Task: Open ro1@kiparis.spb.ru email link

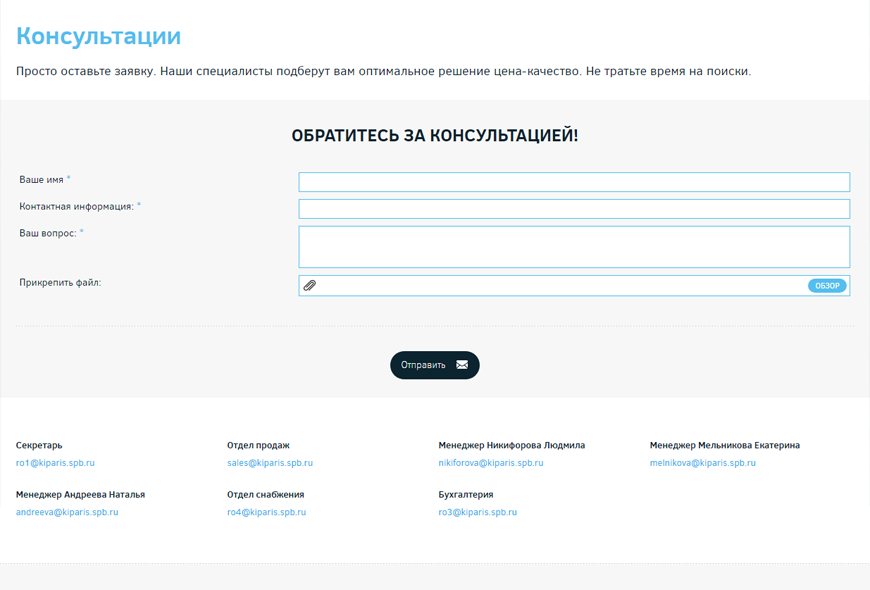Action: coord(55,463)
